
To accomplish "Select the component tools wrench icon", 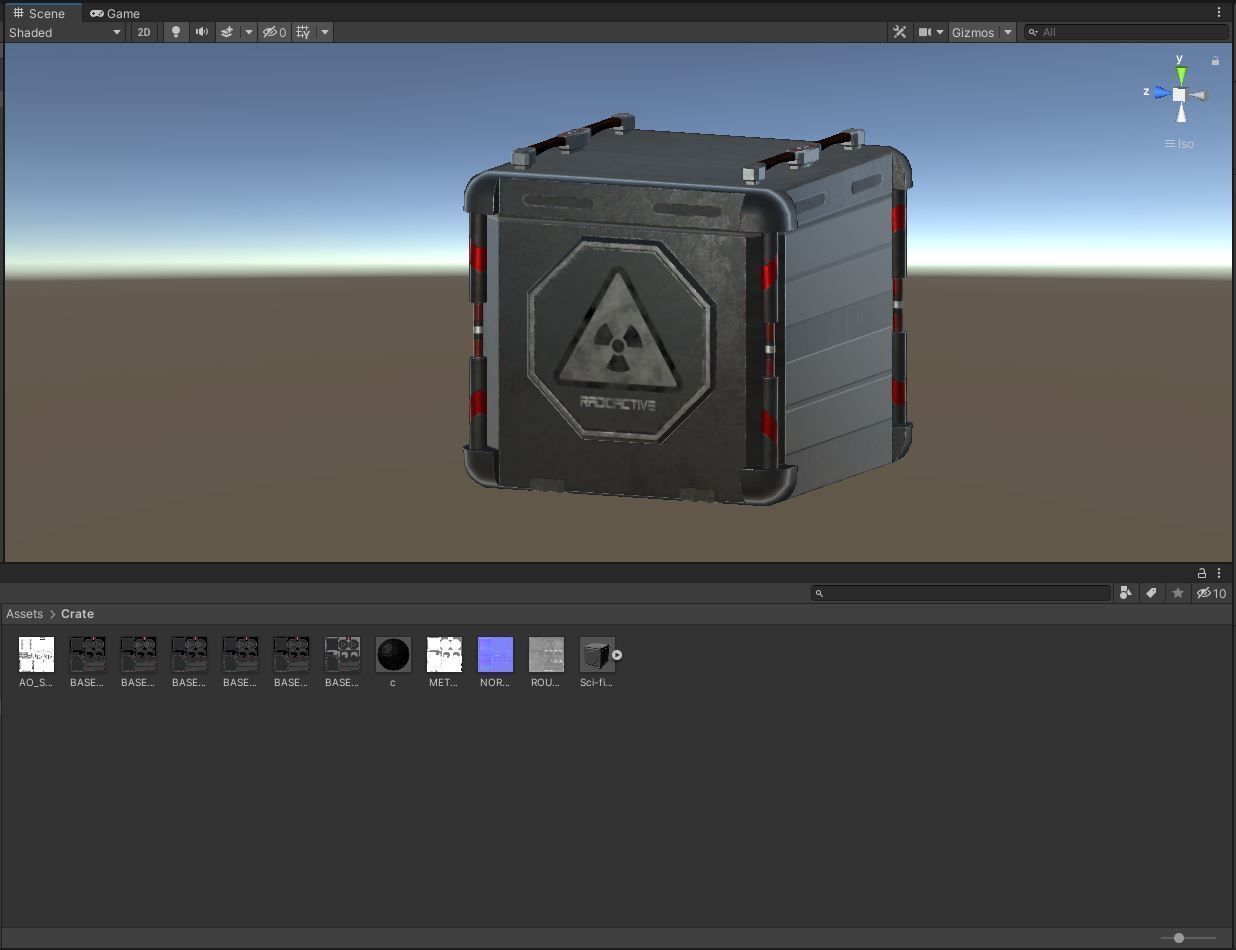I will coord(899,31).
